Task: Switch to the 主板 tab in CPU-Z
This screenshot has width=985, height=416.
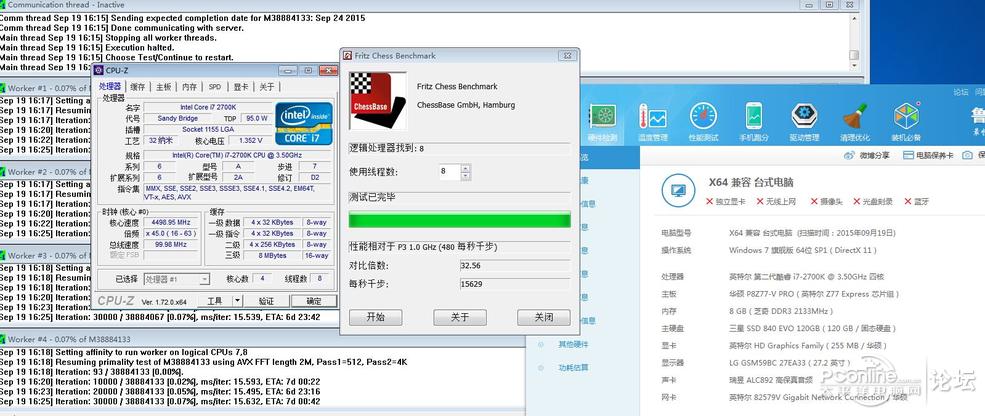Action: point(163,87)
